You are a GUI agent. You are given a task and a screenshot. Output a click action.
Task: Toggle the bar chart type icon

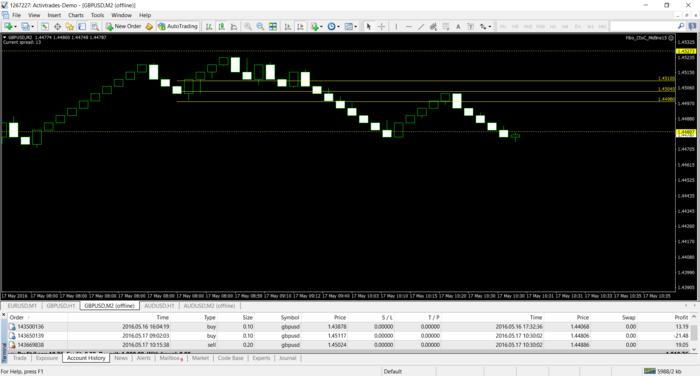[x=208, y=27]
